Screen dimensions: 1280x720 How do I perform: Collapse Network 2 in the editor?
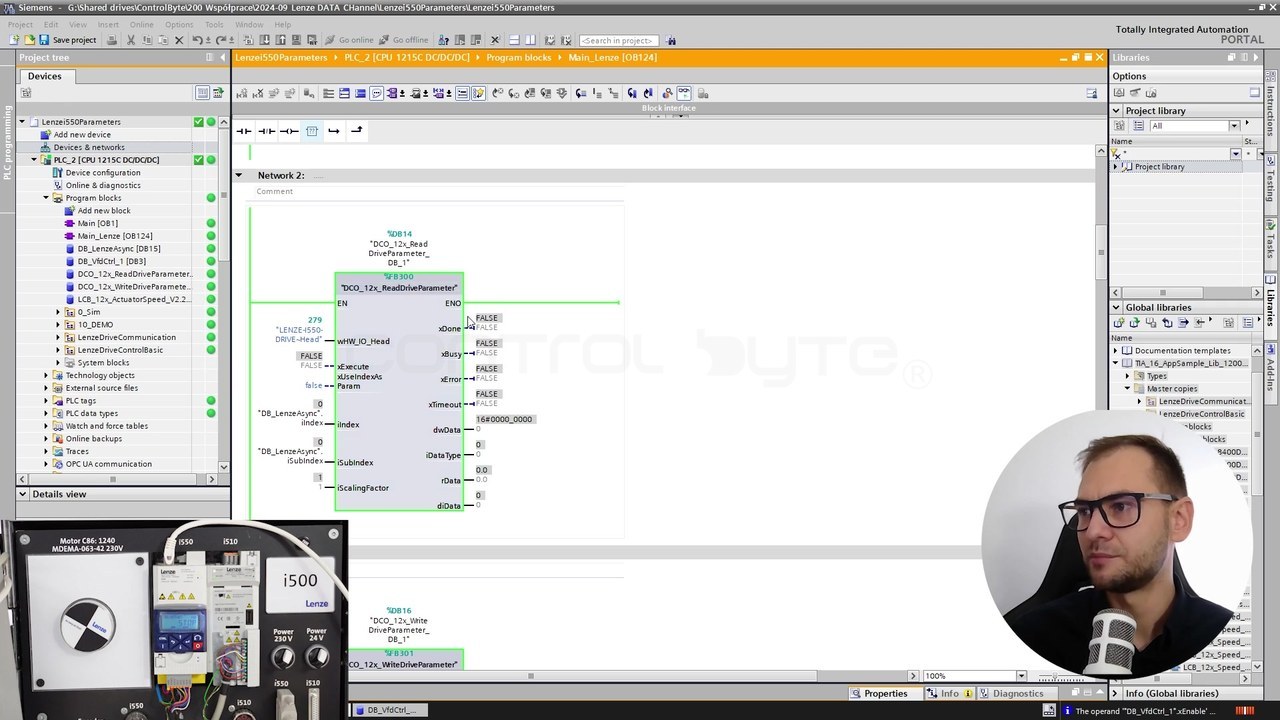coord(238,175)
